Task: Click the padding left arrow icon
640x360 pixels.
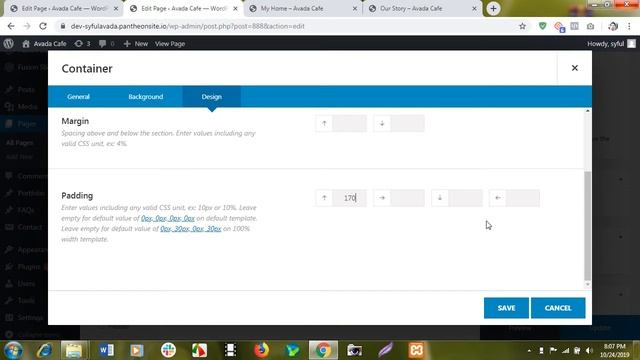Action: (498, 198)
